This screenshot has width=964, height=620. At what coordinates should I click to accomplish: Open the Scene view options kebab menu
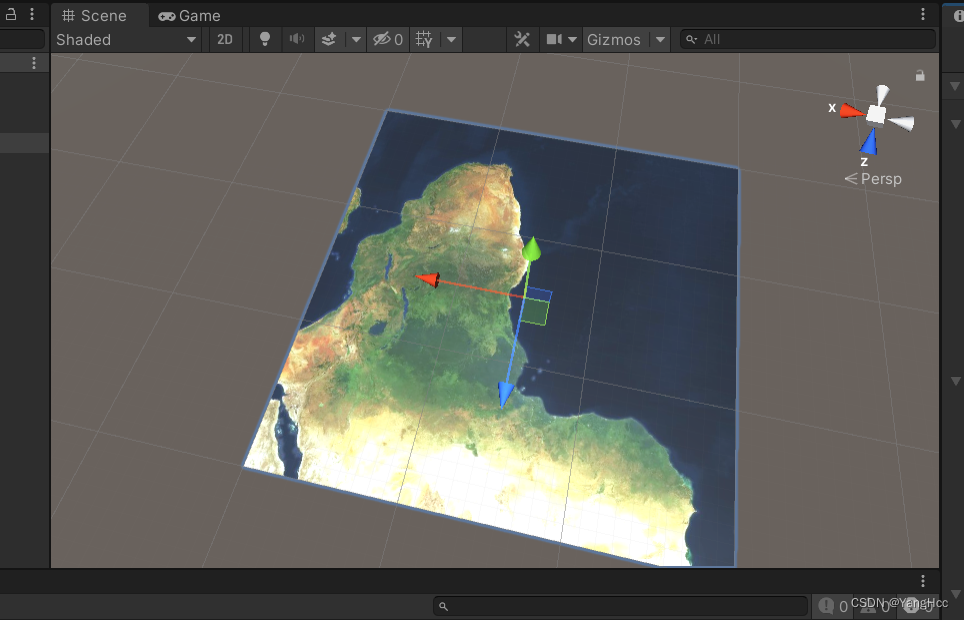922,15
